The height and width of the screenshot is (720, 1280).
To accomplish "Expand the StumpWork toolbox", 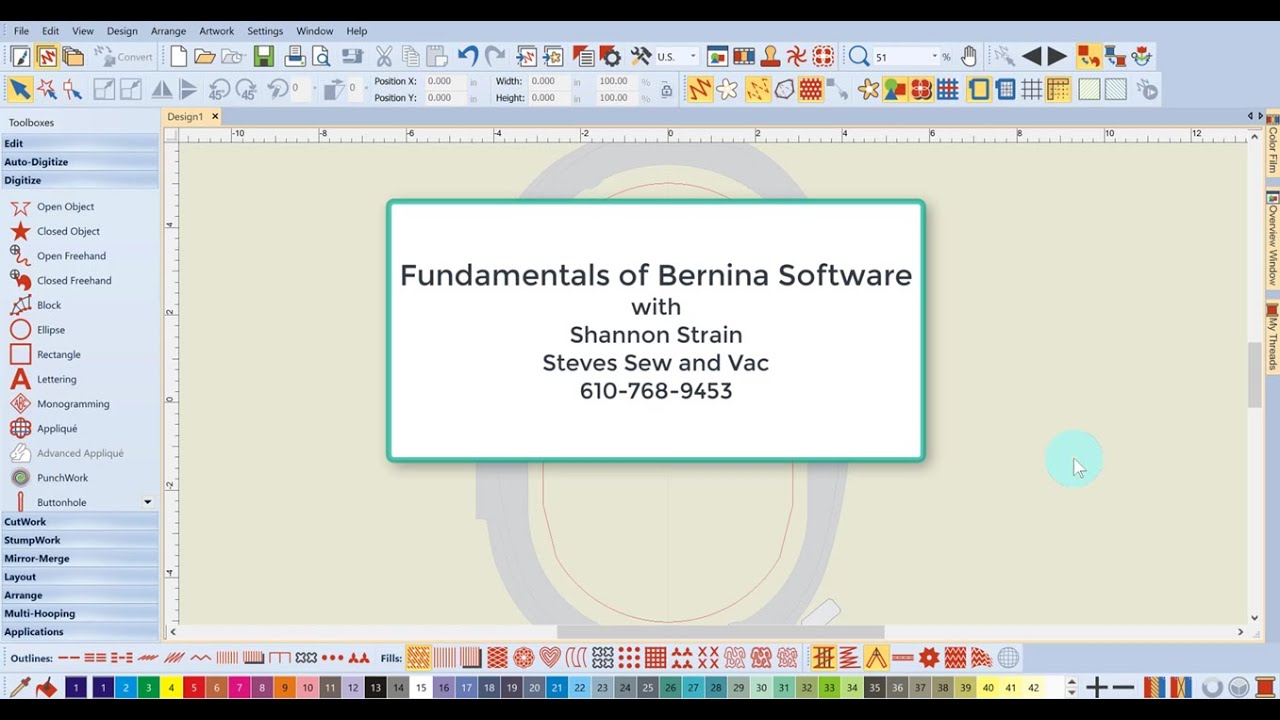I will (x=79, y=540).
